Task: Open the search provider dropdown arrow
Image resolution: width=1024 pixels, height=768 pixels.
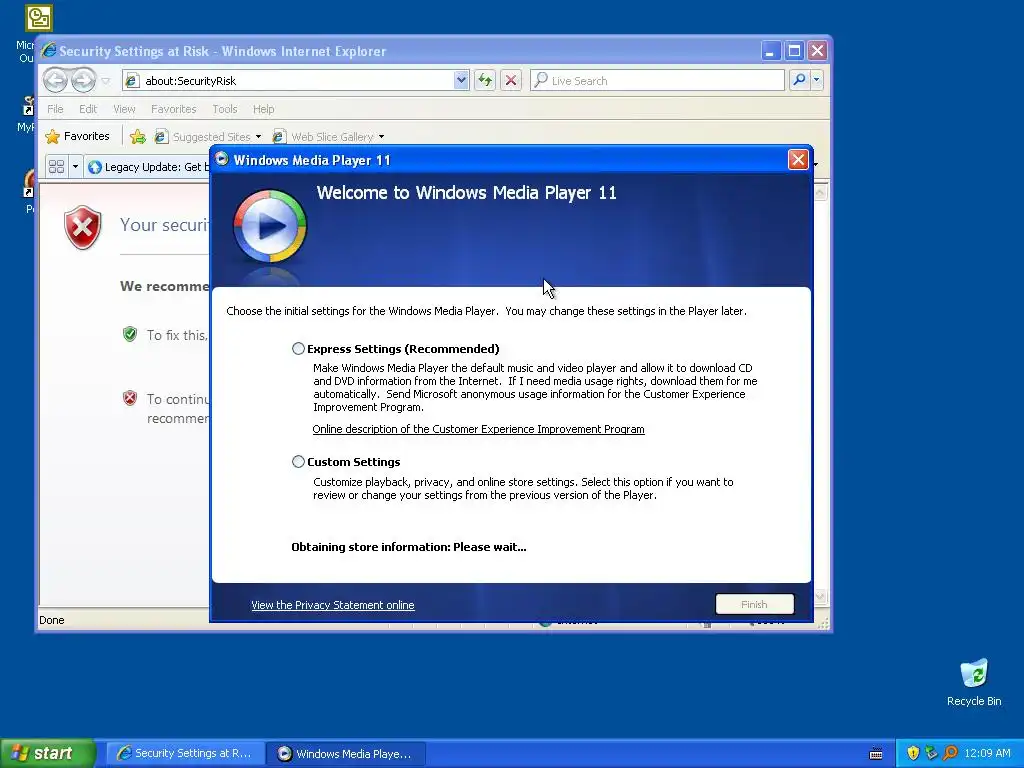Action: tap(816, 80)
